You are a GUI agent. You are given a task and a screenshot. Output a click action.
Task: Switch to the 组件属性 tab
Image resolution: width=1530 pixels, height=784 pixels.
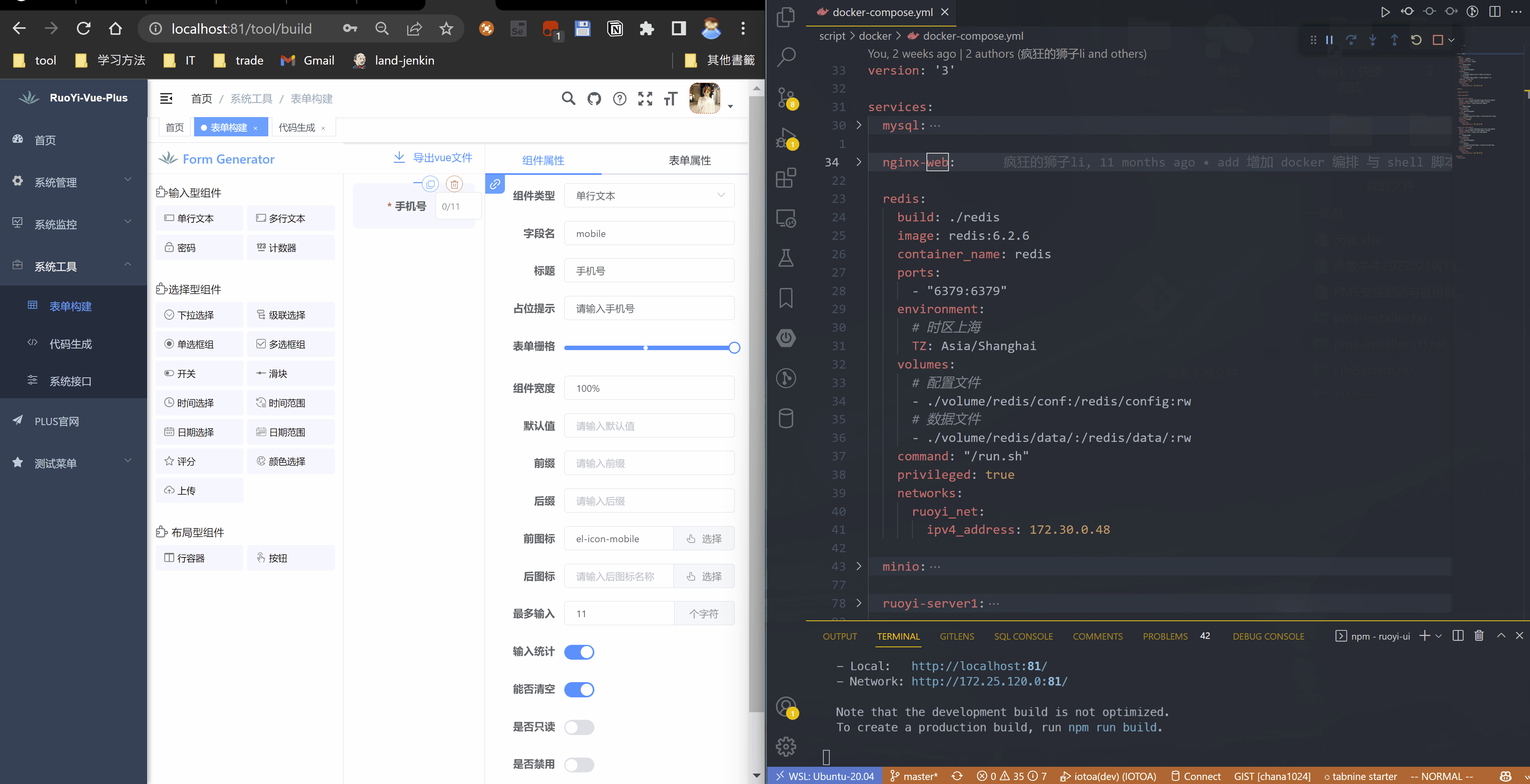[543, 160]
